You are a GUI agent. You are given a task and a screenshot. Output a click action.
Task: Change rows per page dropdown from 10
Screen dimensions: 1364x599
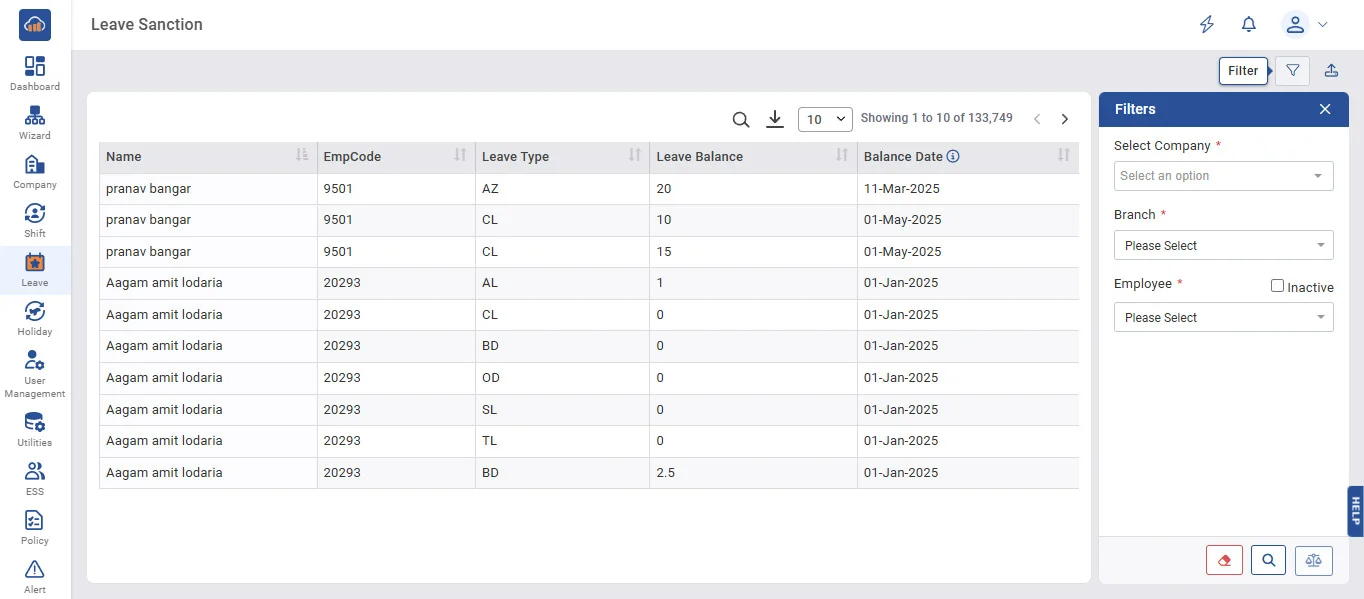(825, 119)
